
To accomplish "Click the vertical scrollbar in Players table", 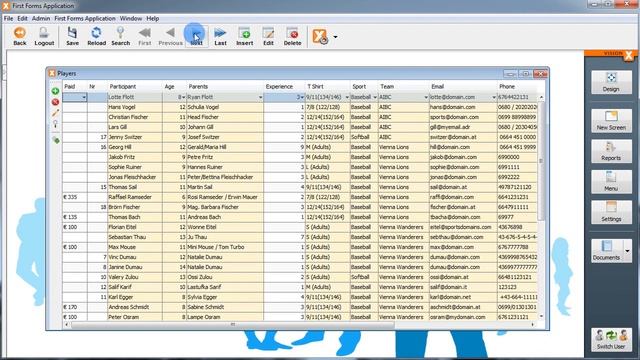I will pos(541,161).
